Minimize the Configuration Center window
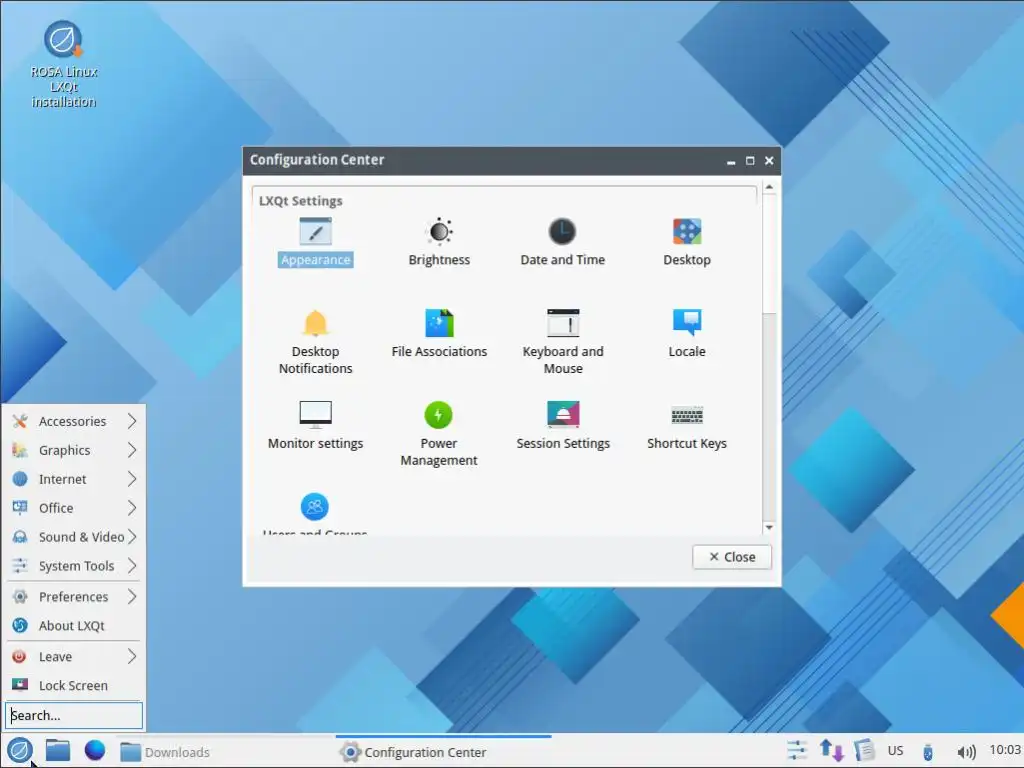1024x768 pixels. (731, 161)
